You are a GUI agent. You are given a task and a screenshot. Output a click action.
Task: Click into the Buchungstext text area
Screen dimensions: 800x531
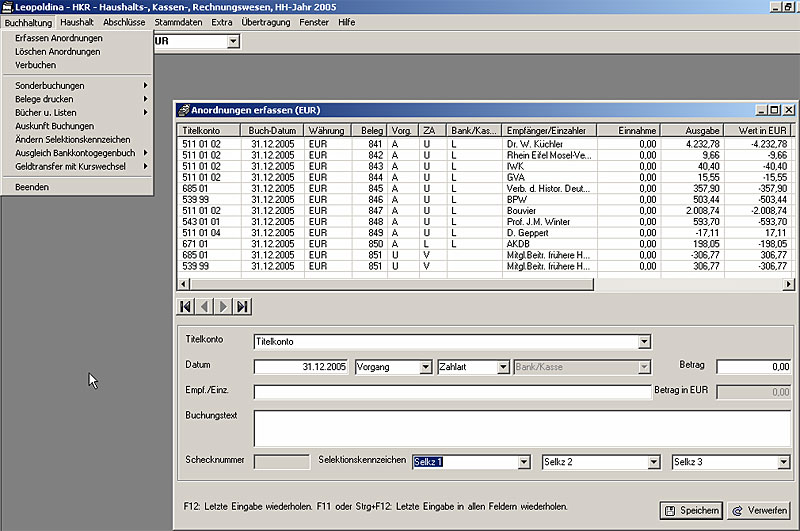coord(520,427)
